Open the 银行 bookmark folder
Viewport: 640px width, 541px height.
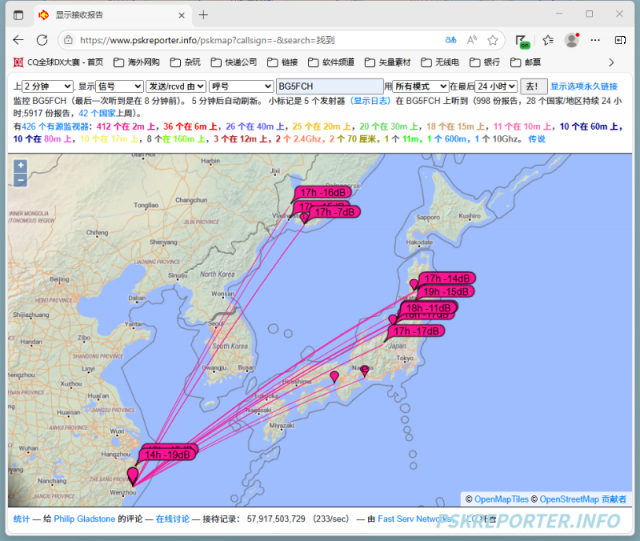pyautogui.click(x=484, y=62)
